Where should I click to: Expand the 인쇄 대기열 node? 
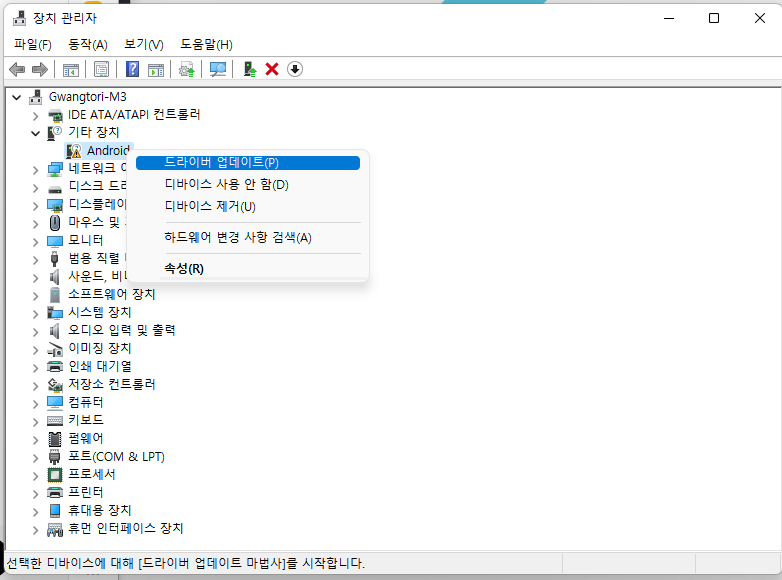click(35, 368)
